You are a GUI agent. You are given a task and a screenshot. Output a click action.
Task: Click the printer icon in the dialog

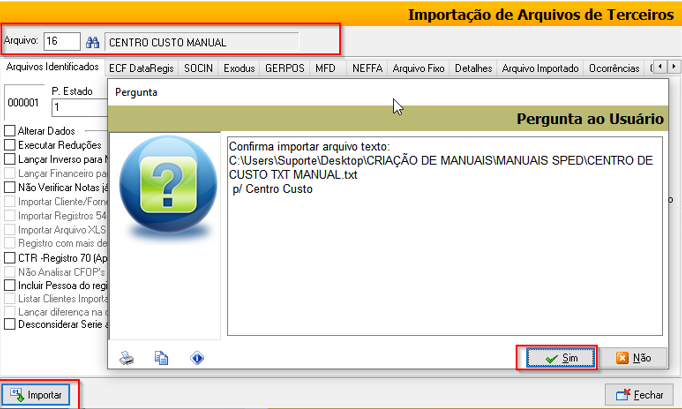point(127,357)
